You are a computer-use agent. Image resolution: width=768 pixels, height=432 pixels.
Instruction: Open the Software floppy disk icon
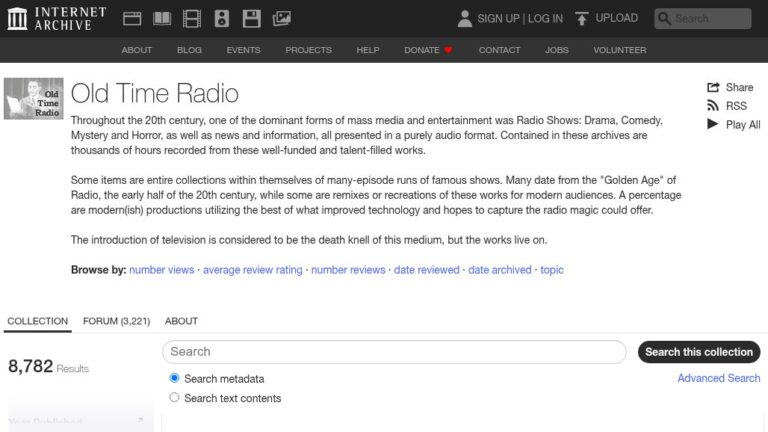tap(252, 18)
